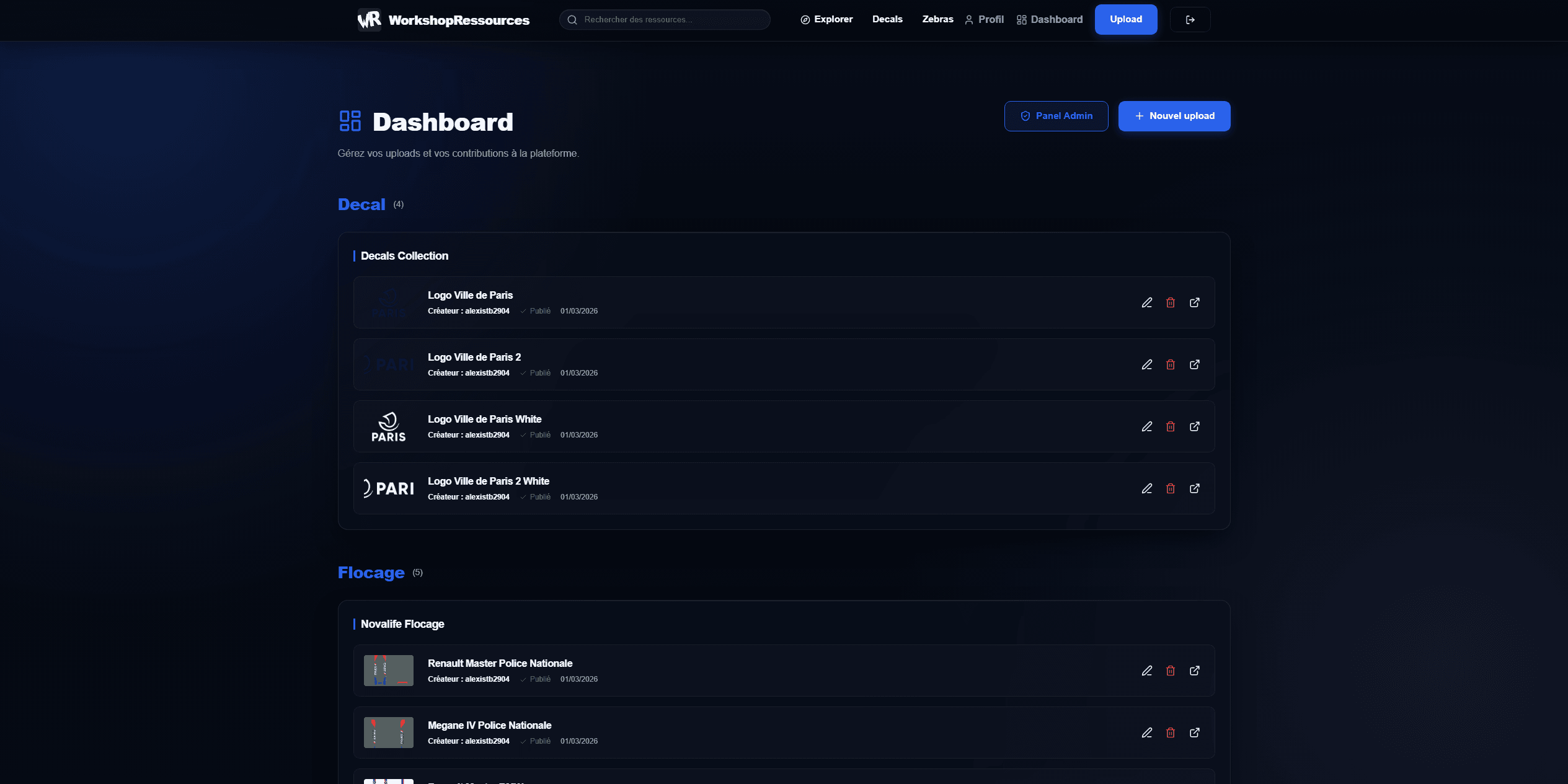Screen dimensions: 1568x784
Task: Open Renault Master Police Nationale externally
Action: 1195,671
